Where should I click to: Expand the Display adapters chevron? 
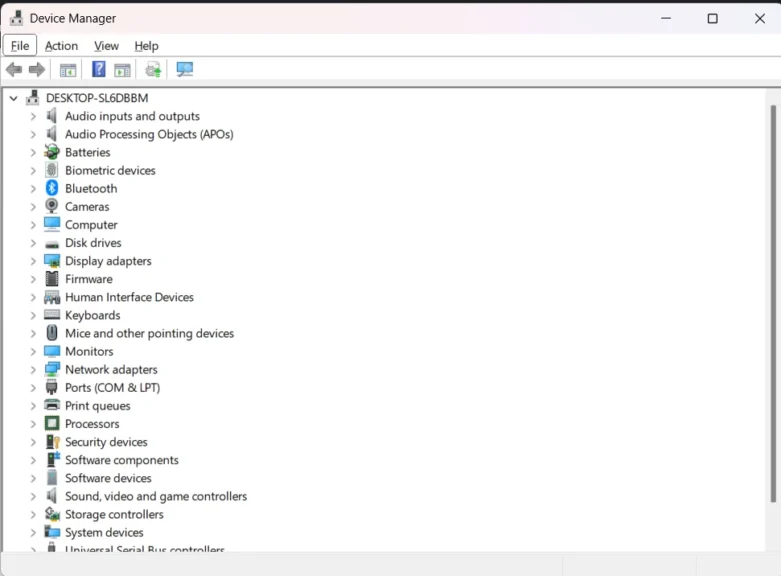33,261
